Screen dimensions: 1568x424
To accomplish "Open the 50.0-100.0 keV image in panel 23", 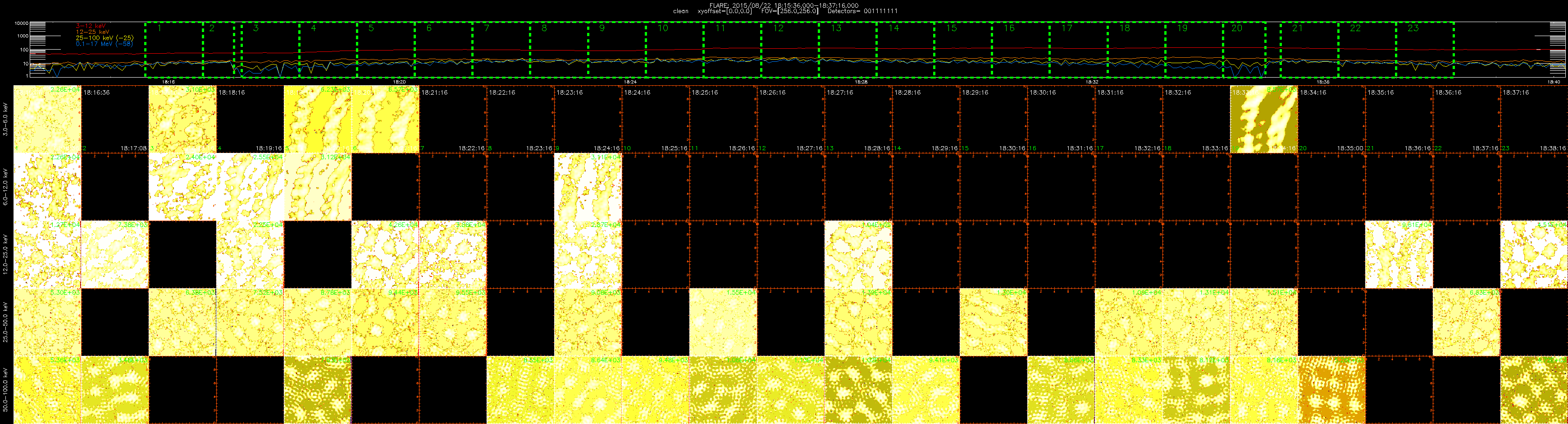I will pyautogui.click(x=1534, y=390).
